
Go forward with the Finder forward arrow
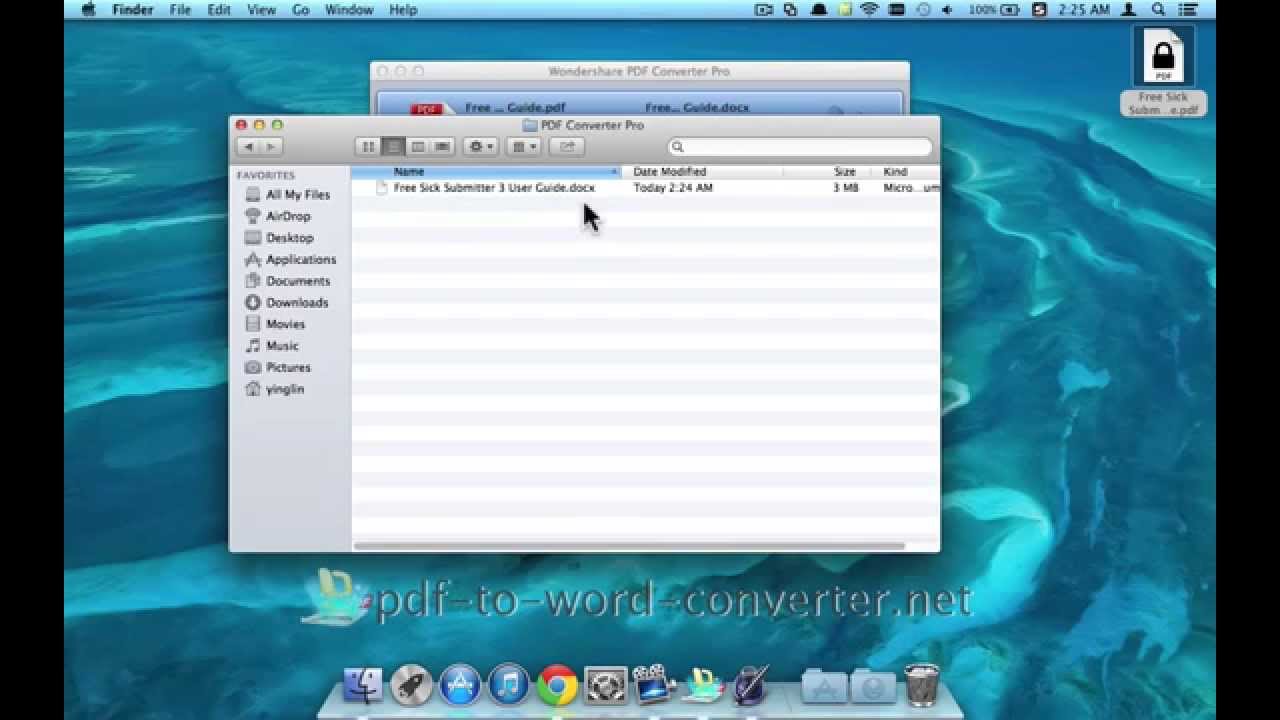[x=271, y=147]
